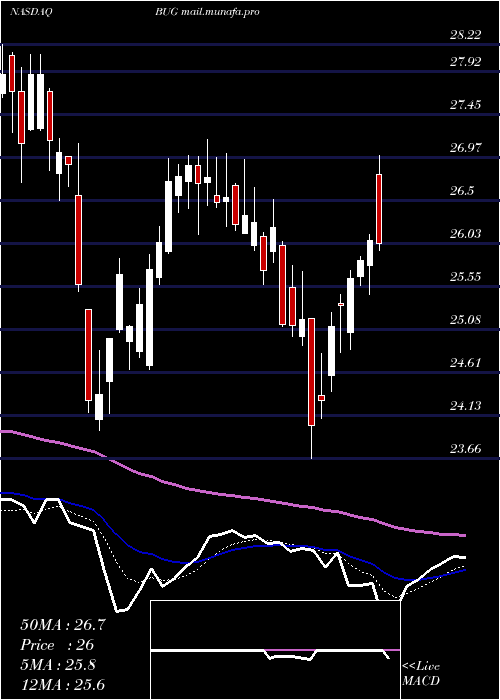The height and width of the screenshot is (700, 500).
Task: Select the 25.55 price level label
Action: [x=465, y=277]
